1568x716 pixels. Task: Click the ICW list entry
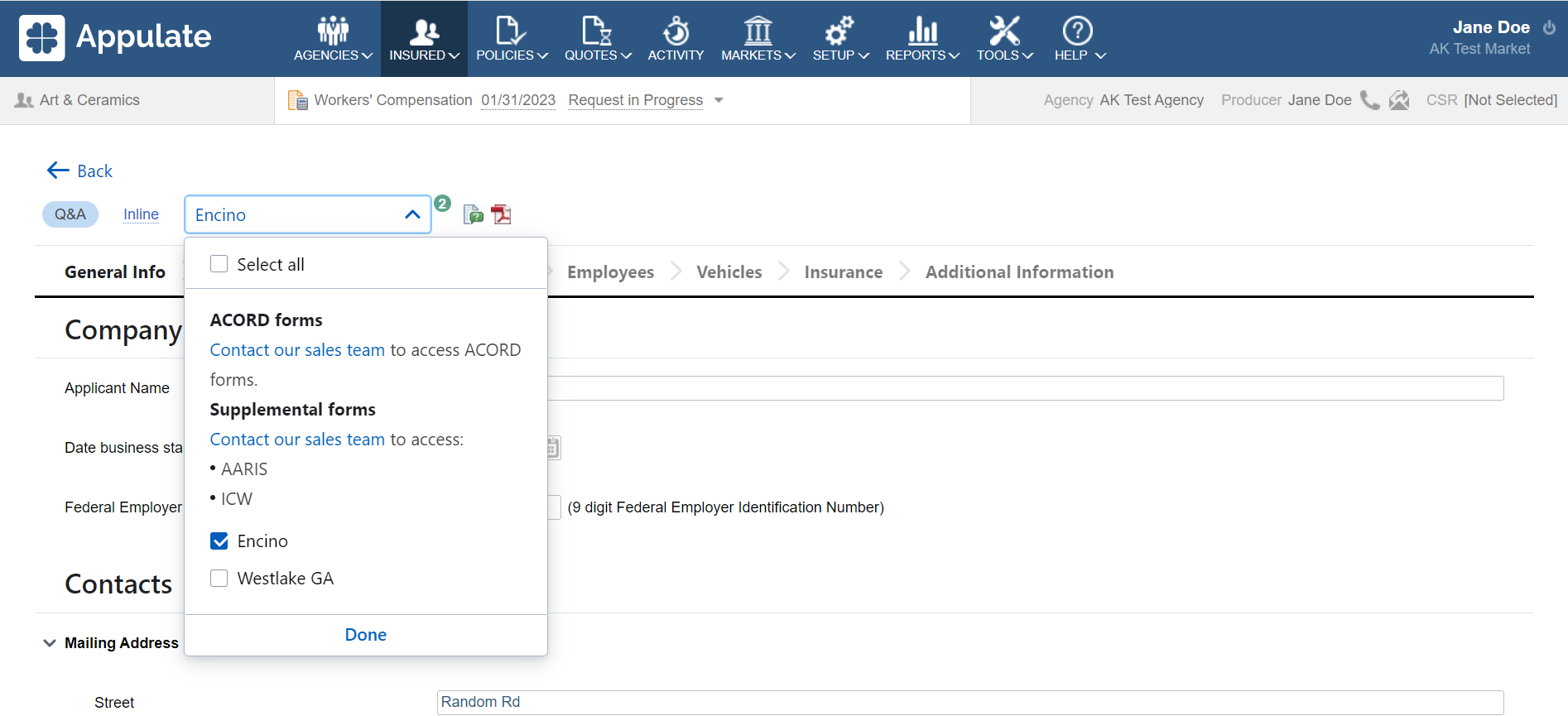(x=237, y=499)
